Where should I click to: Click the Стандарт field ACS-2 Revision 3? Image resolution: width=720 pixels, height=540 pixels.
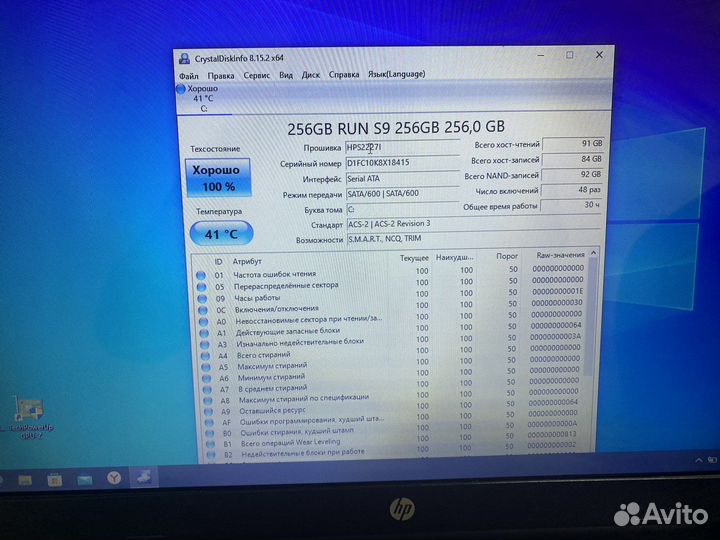[474, 224]
